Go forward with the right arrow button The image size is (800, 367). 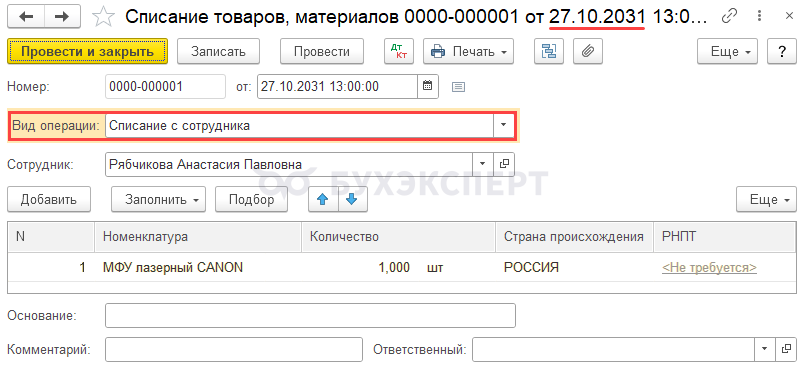63,16
